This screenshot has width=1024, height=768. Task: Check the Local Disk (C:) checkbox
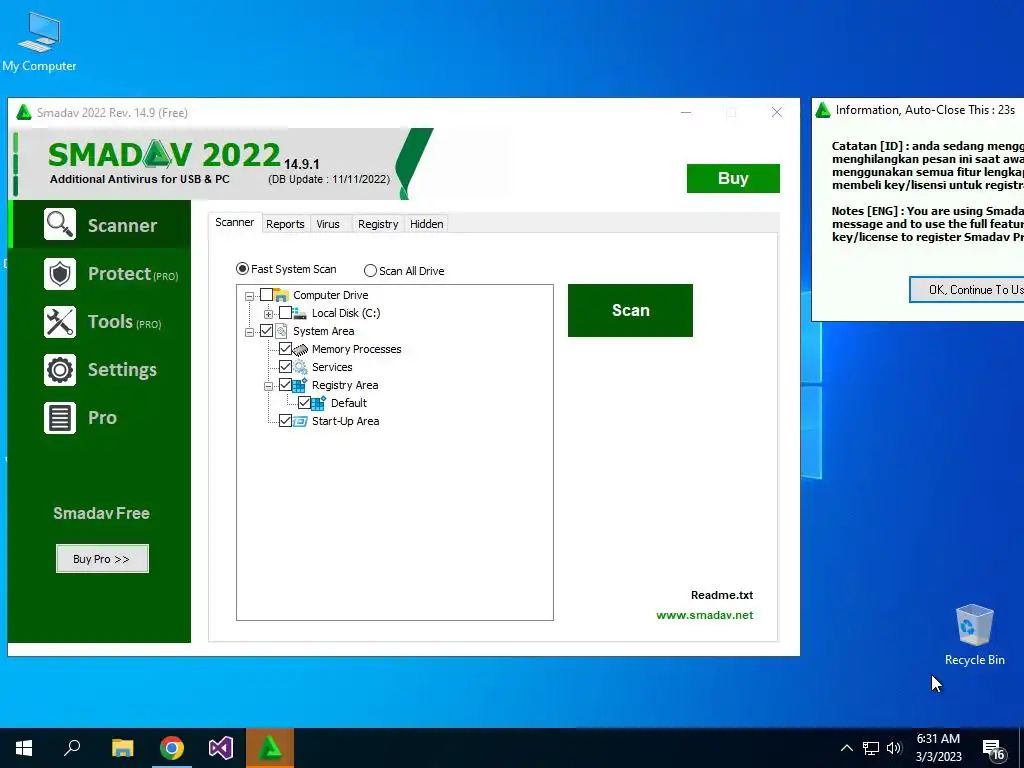(285, 313)
